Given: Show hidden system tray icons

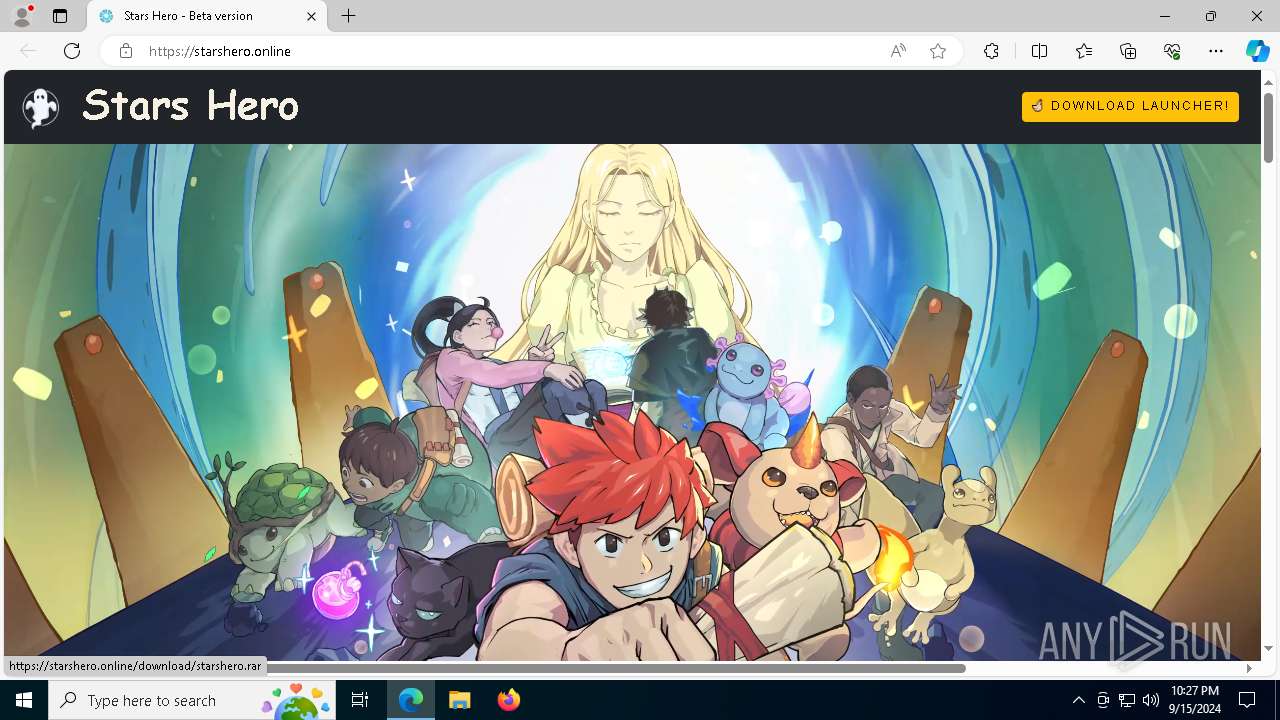Looking at the screenshot, I should click(x=1078, y=700).
